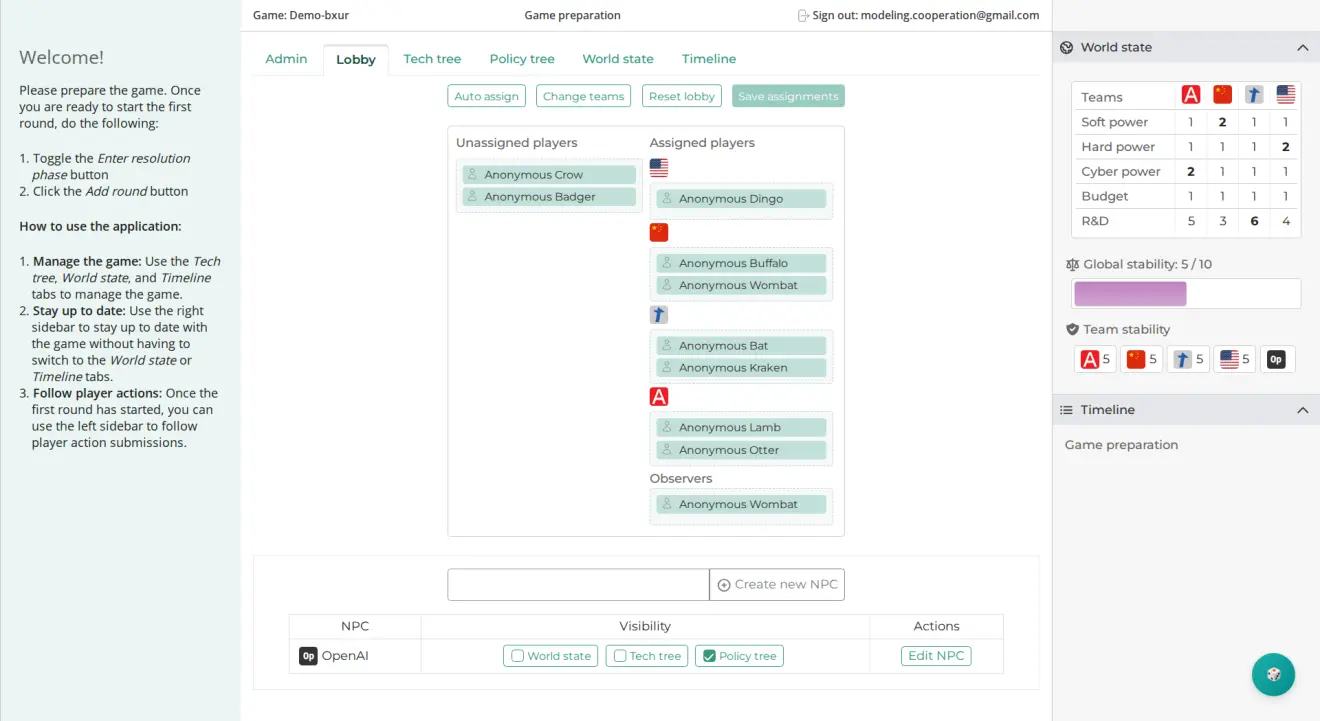Screen dimensions: 1320x721
Task: Collapse the Timeline panel
Action: (x=1302, y=410)
